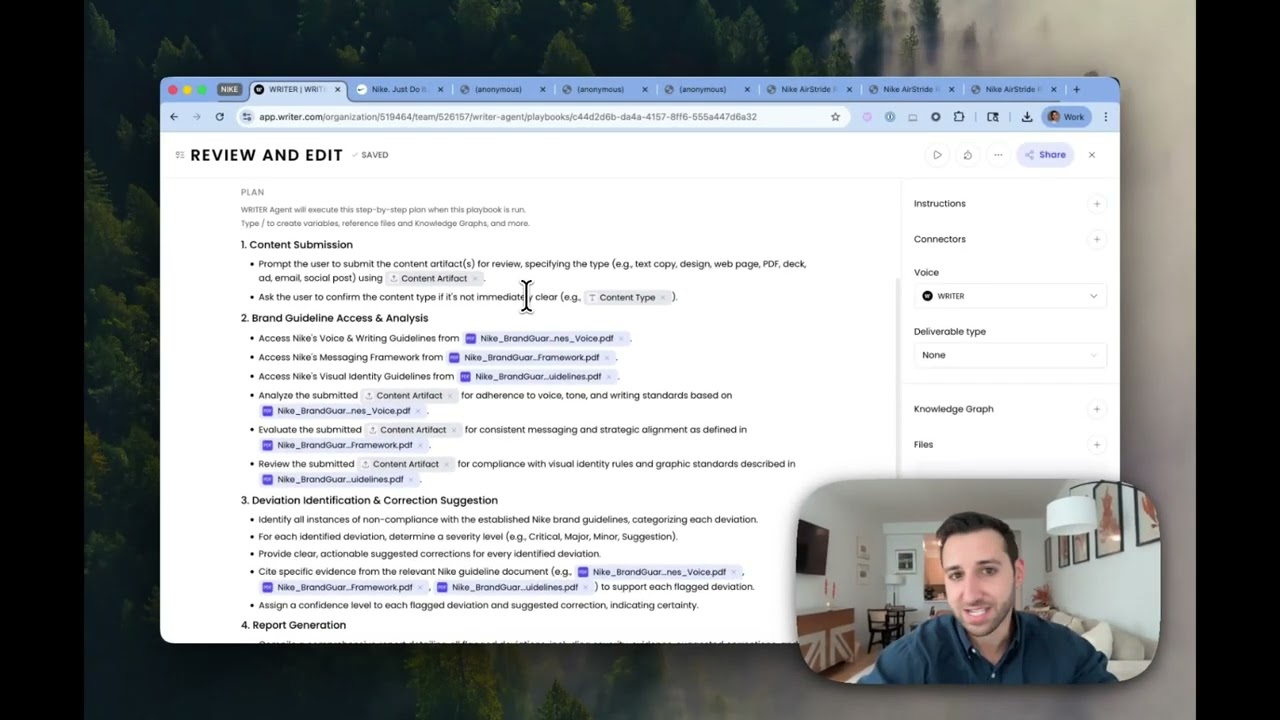Click the '4. Report Generation' heading

tap(293, 625)
